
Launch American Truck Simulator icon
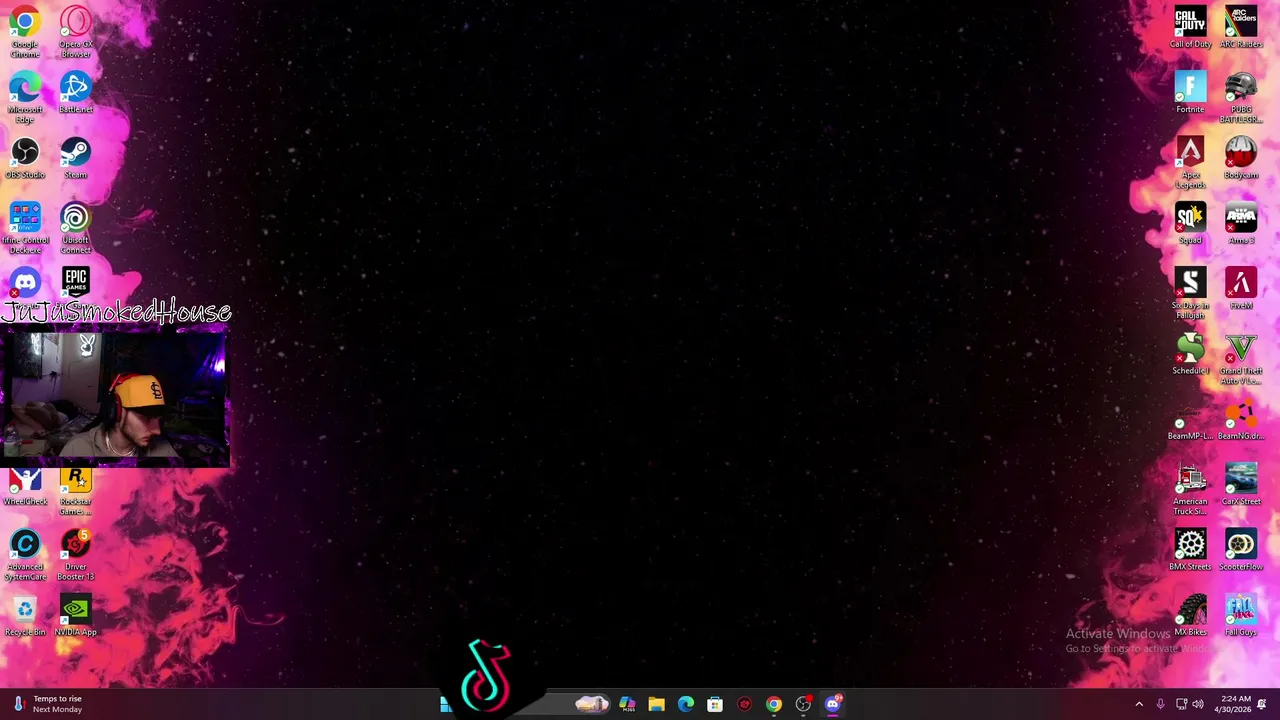click(1190, 489)
